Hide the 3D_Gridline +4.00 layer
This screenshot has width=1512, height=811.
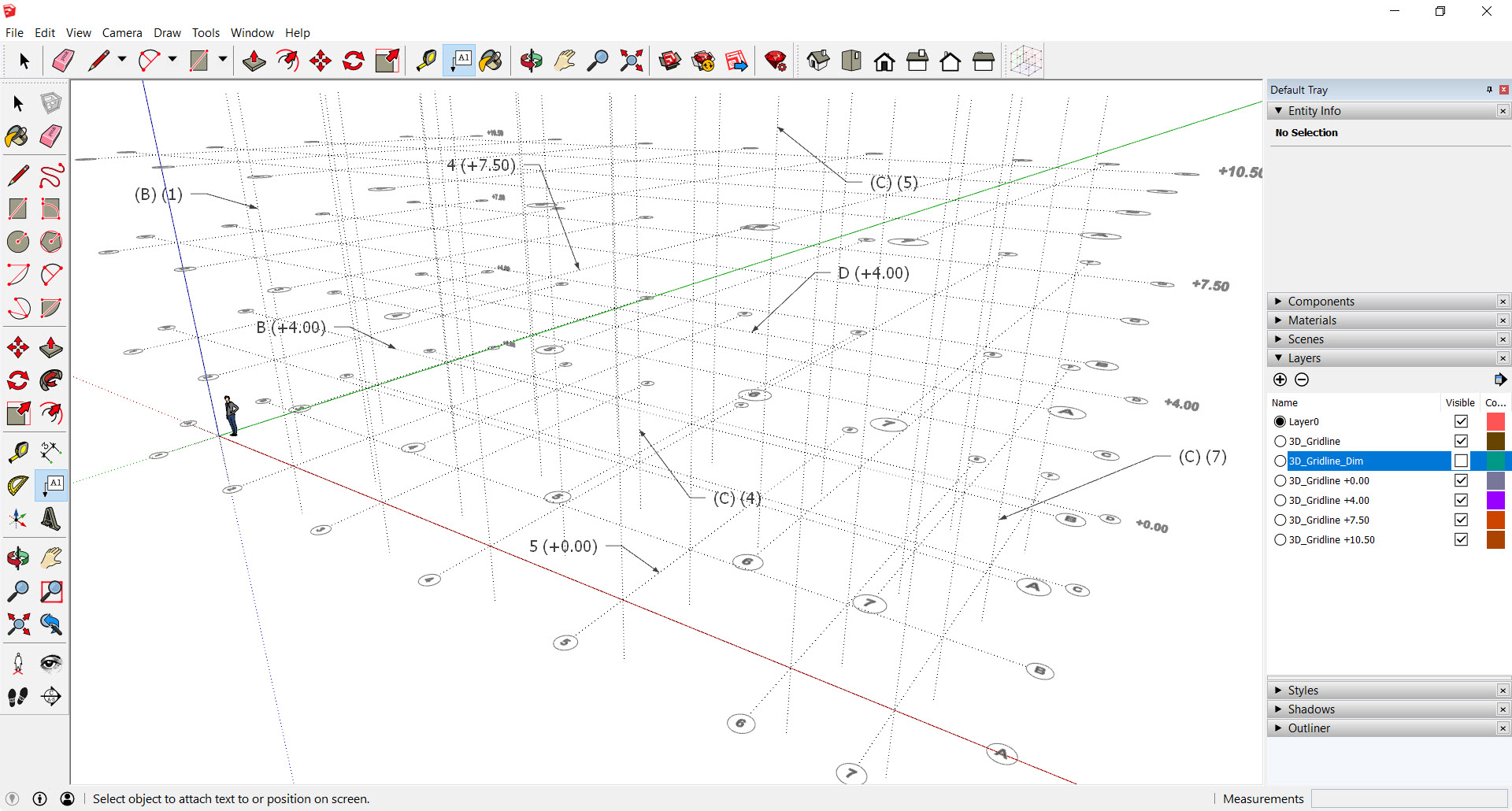tap(1462, 500)
